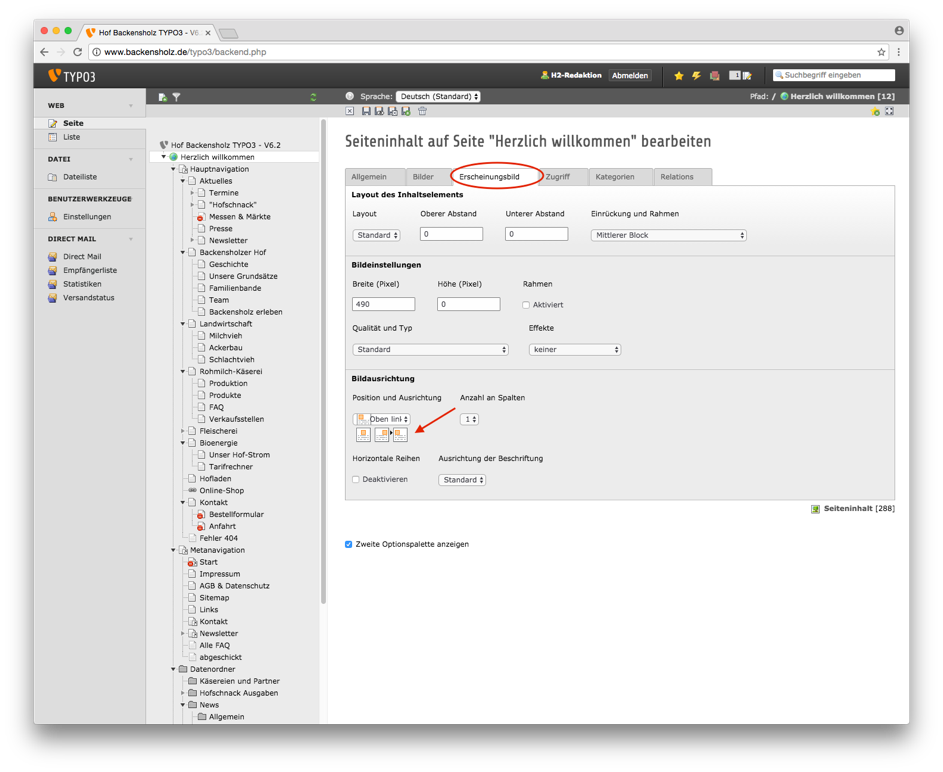Click the Breite (Pixel) input field
Viewport: 943px width, 772px height.
(383, 304)
